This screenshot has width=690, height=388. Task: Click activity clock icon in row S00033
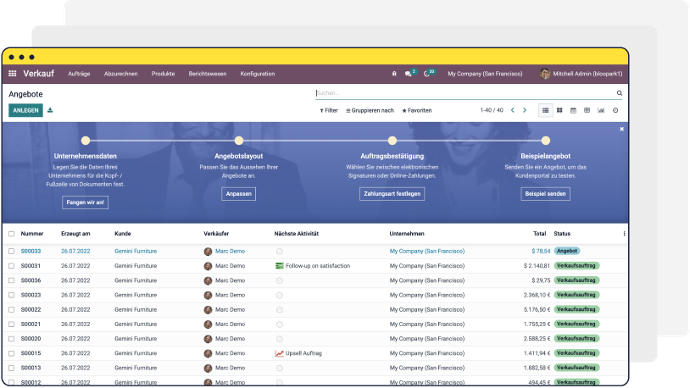coord(279,251)
